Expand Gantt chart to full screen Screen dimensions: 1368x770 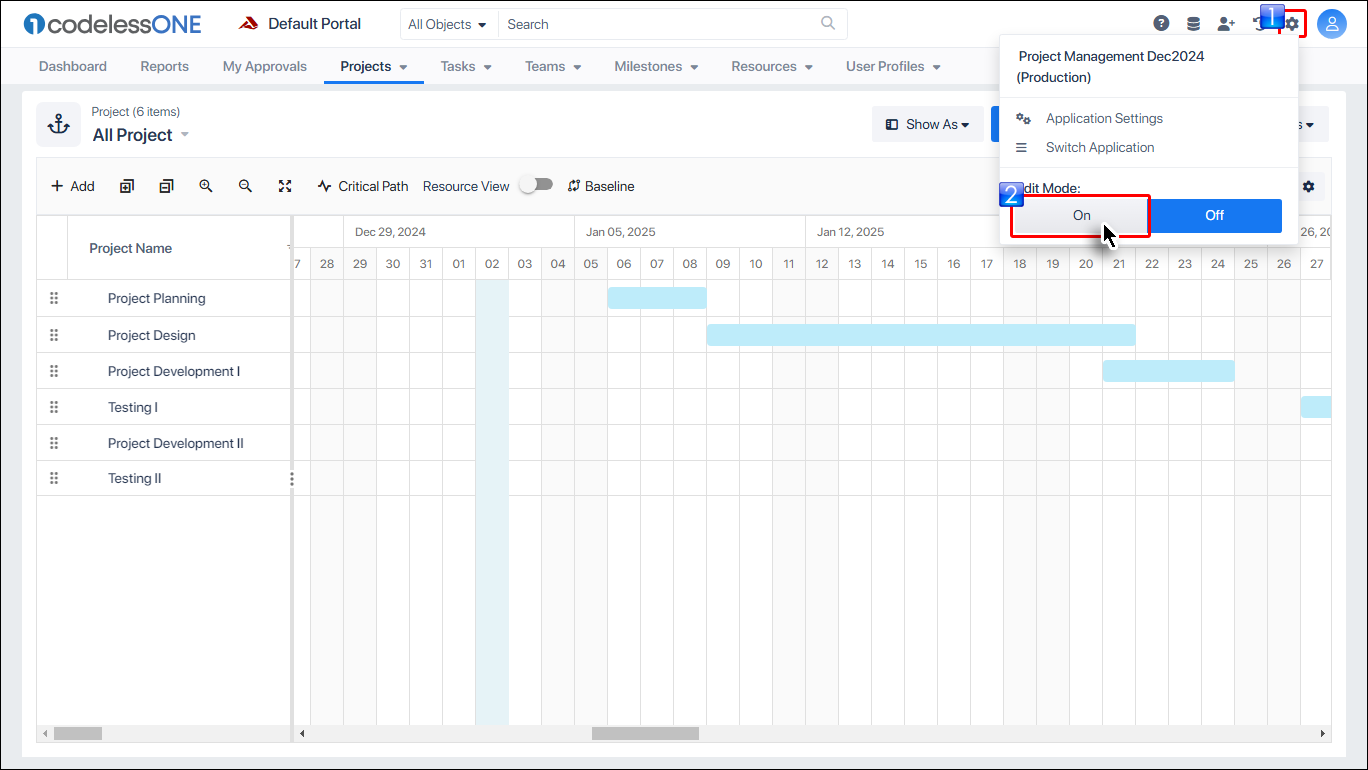click(x=285, y=186)
